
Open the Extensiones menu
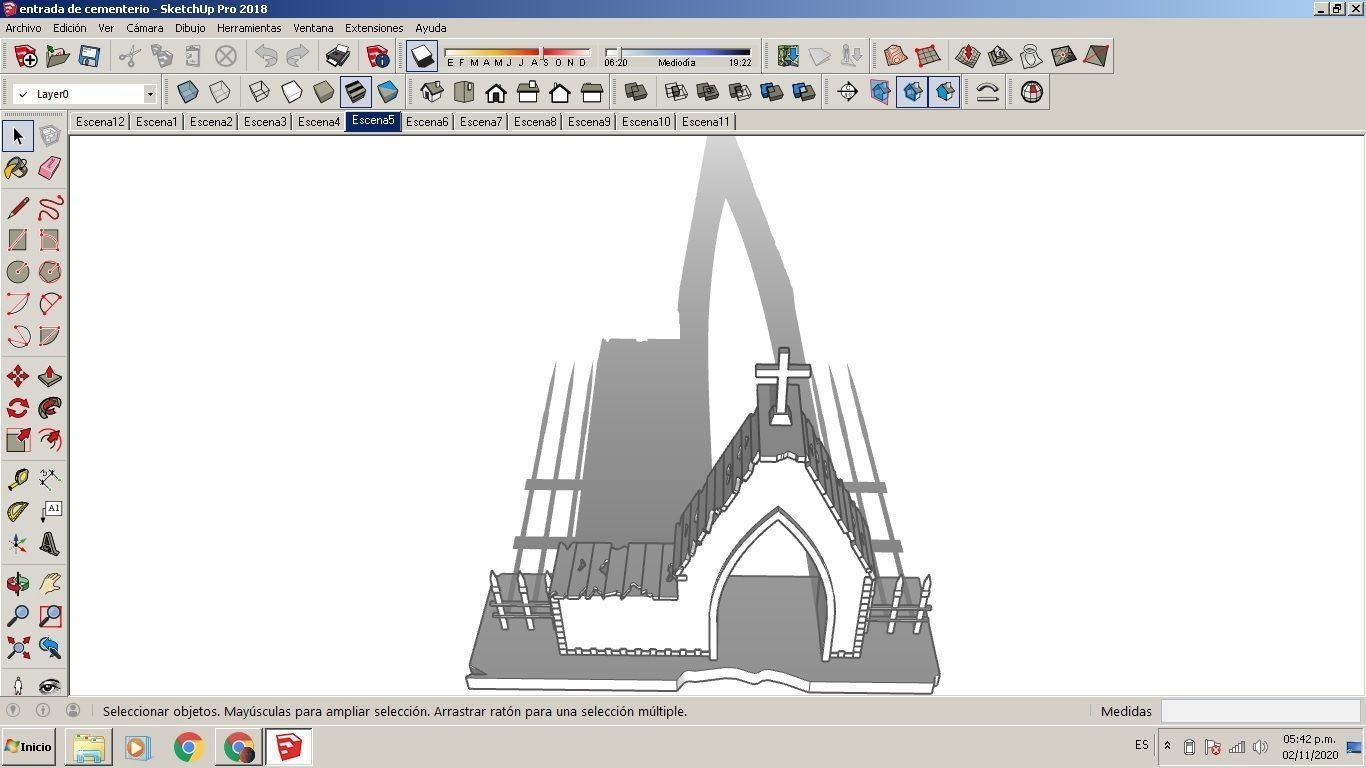[x=374, y=28]
